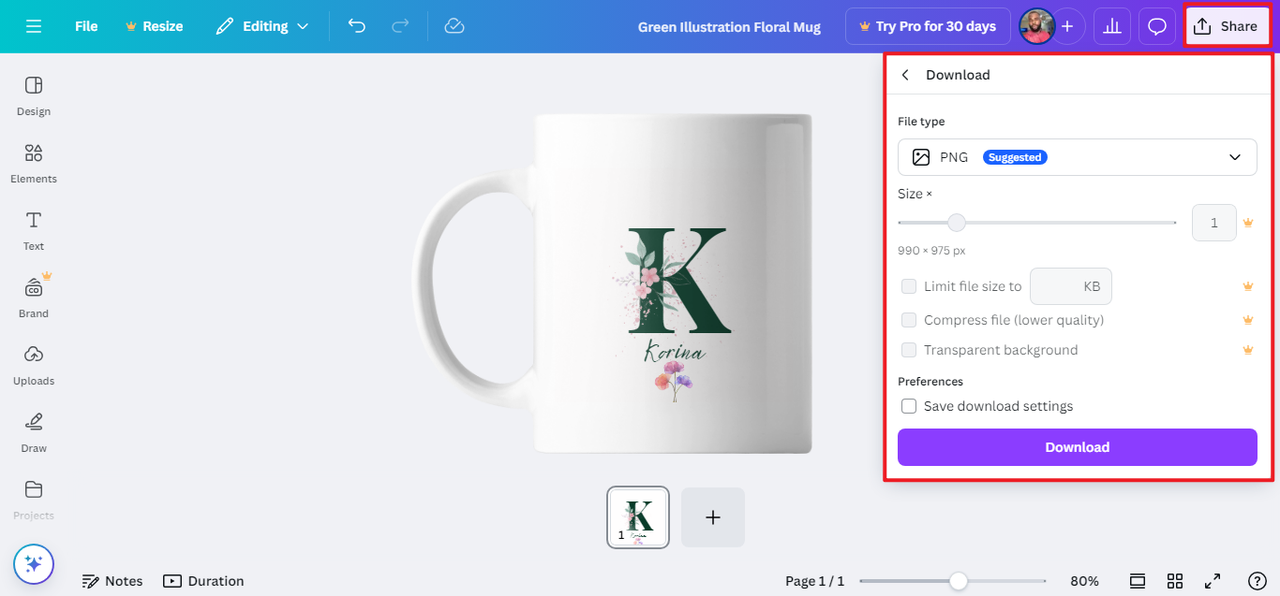Image resolution: width=1280 pixels, height=596 pixels.
Task: Add a collaborator with the plus icon
Action: (x=1067, y=26)
